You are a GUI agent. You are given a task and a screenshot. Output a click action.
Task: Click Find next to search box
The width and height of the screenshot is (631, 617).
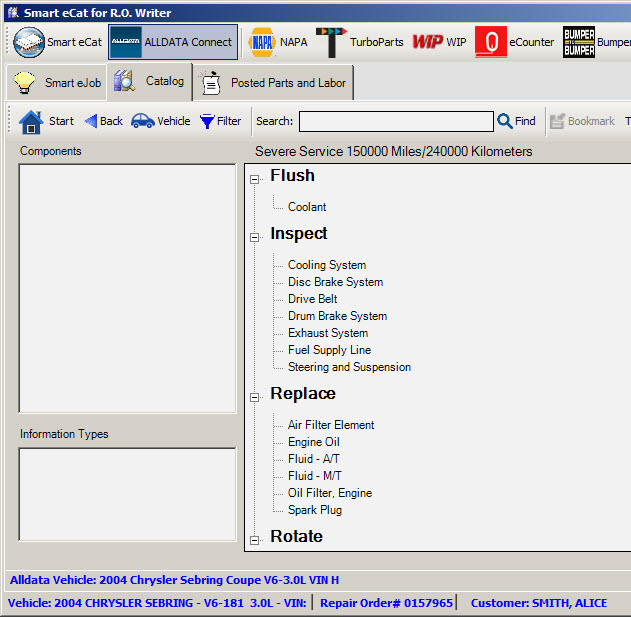pyautogui.click(x=516, y=121)
